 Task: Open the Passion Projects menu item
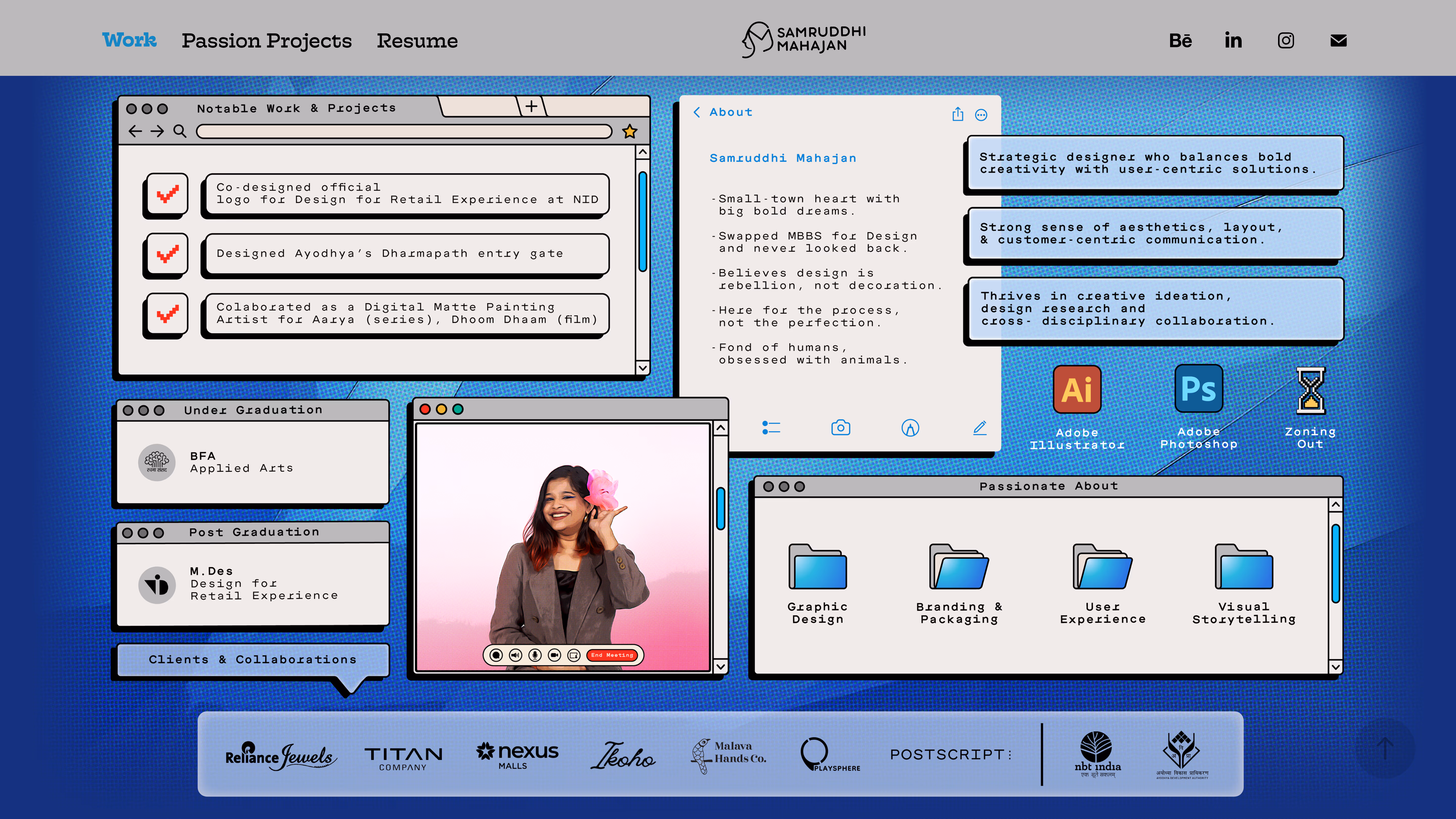(266, 41)
